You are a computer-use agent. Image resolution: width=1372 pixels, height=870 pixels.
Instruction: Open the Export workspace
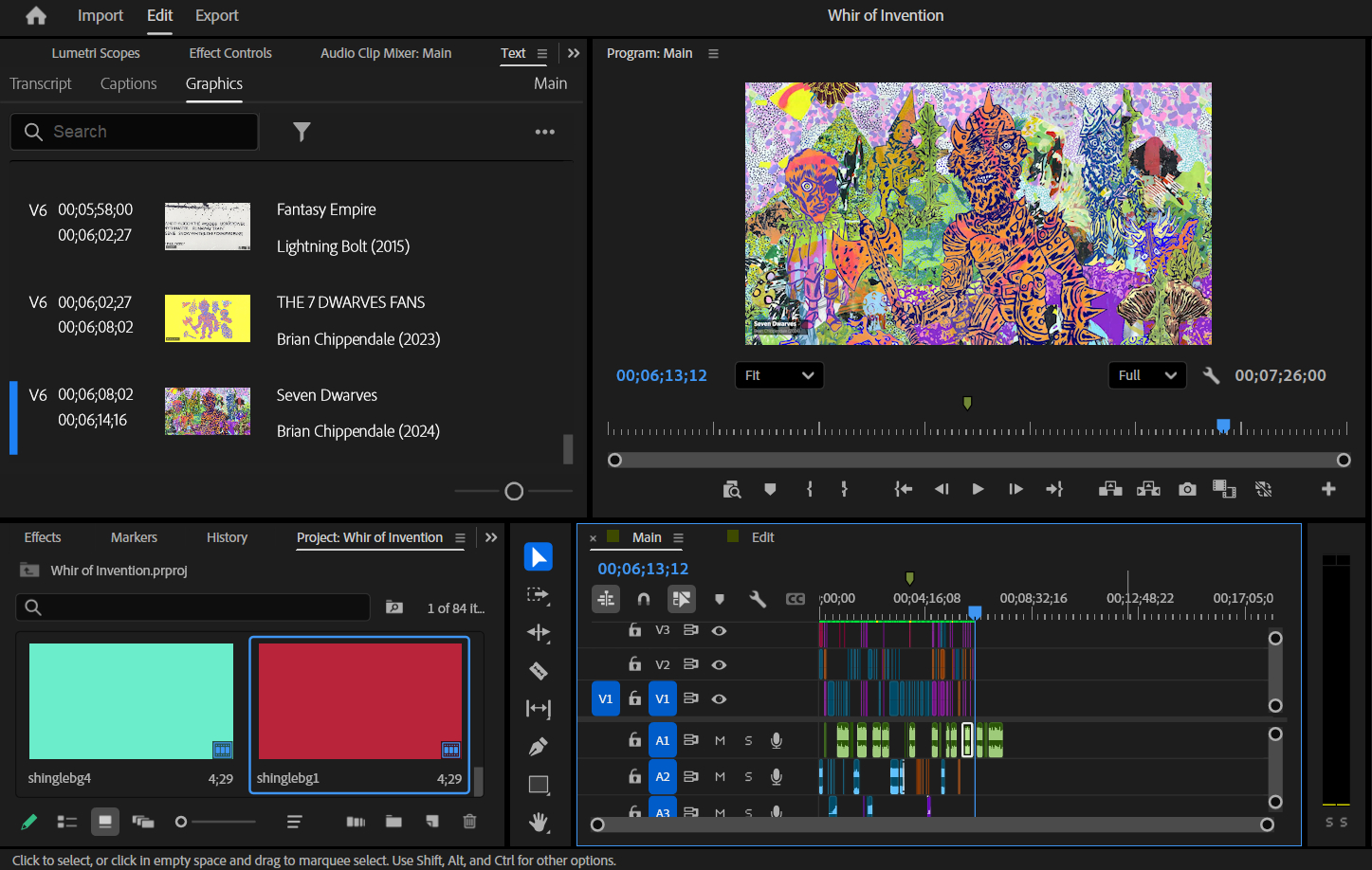pyautogui.click(x=216, y=15)
